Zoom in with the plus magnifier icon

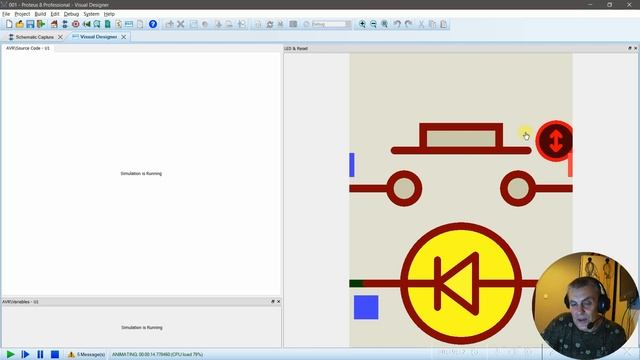(x=362, y=24)
